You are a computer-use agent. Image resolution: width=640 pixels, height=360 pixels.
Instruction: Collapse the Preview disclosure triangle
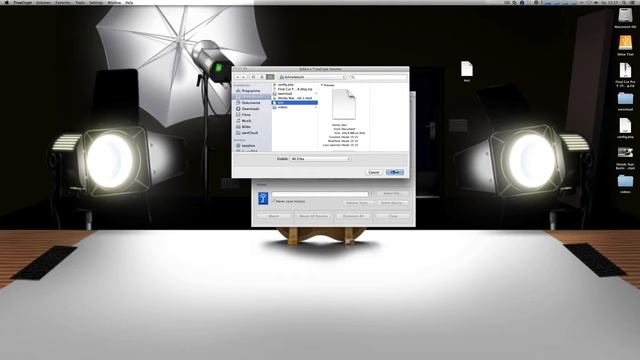(x=322, y=85)
